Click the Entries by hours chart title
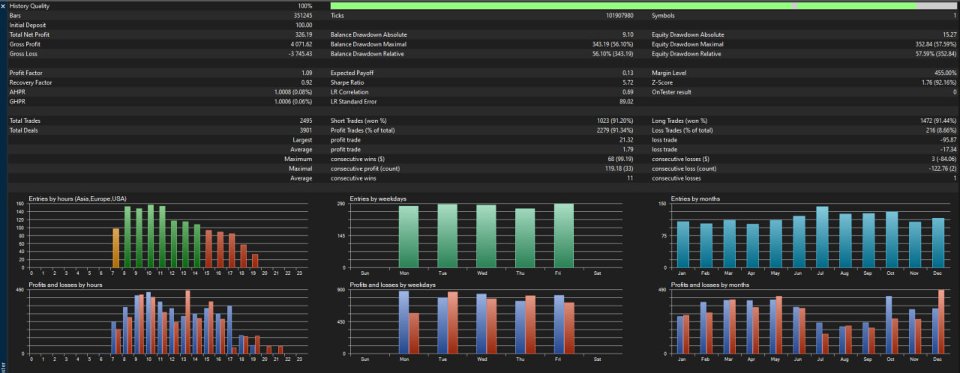 tap(78, 198)
